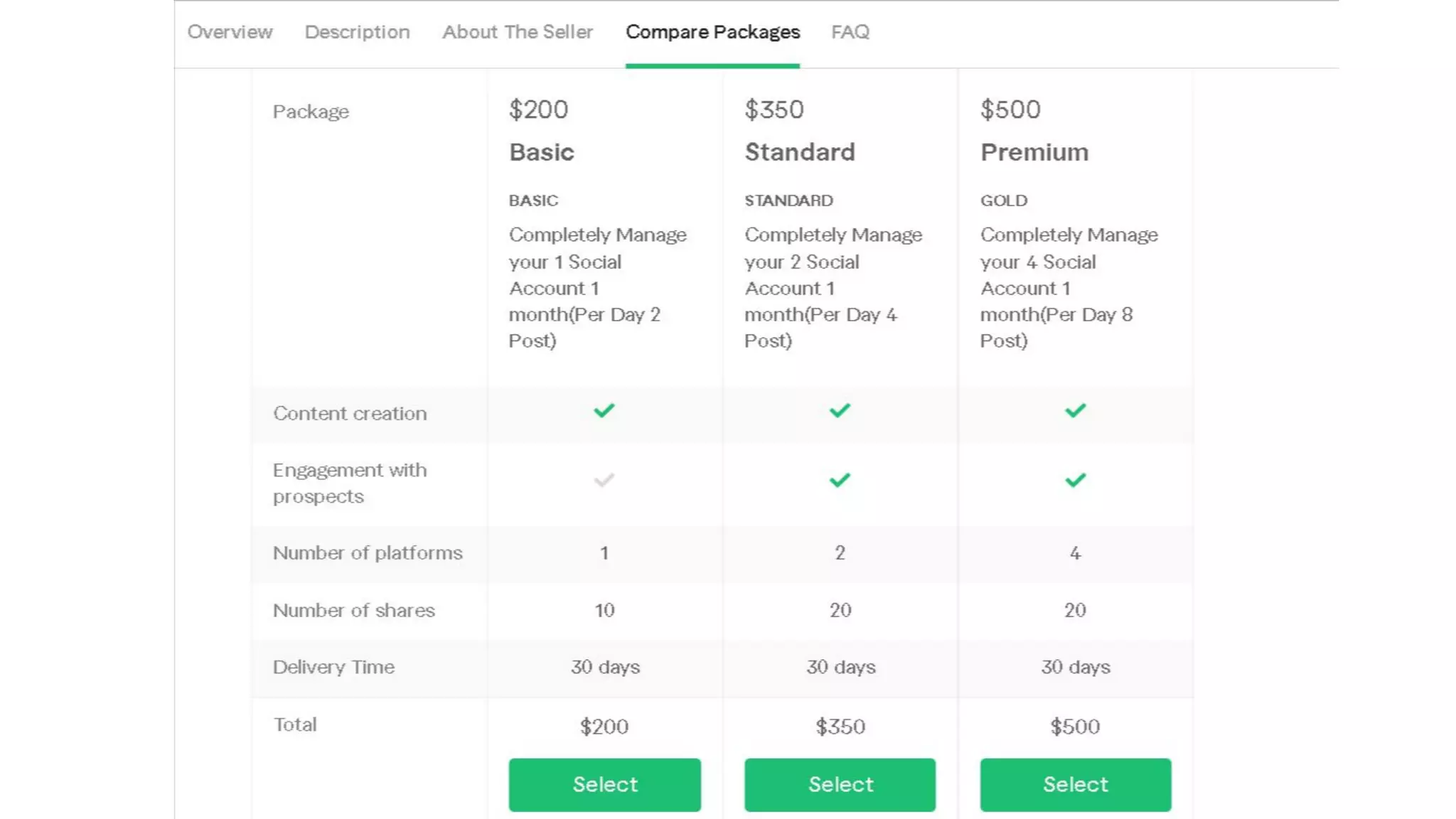Click the Basic package title
The image size is (1456, 819).
[541, 152]
